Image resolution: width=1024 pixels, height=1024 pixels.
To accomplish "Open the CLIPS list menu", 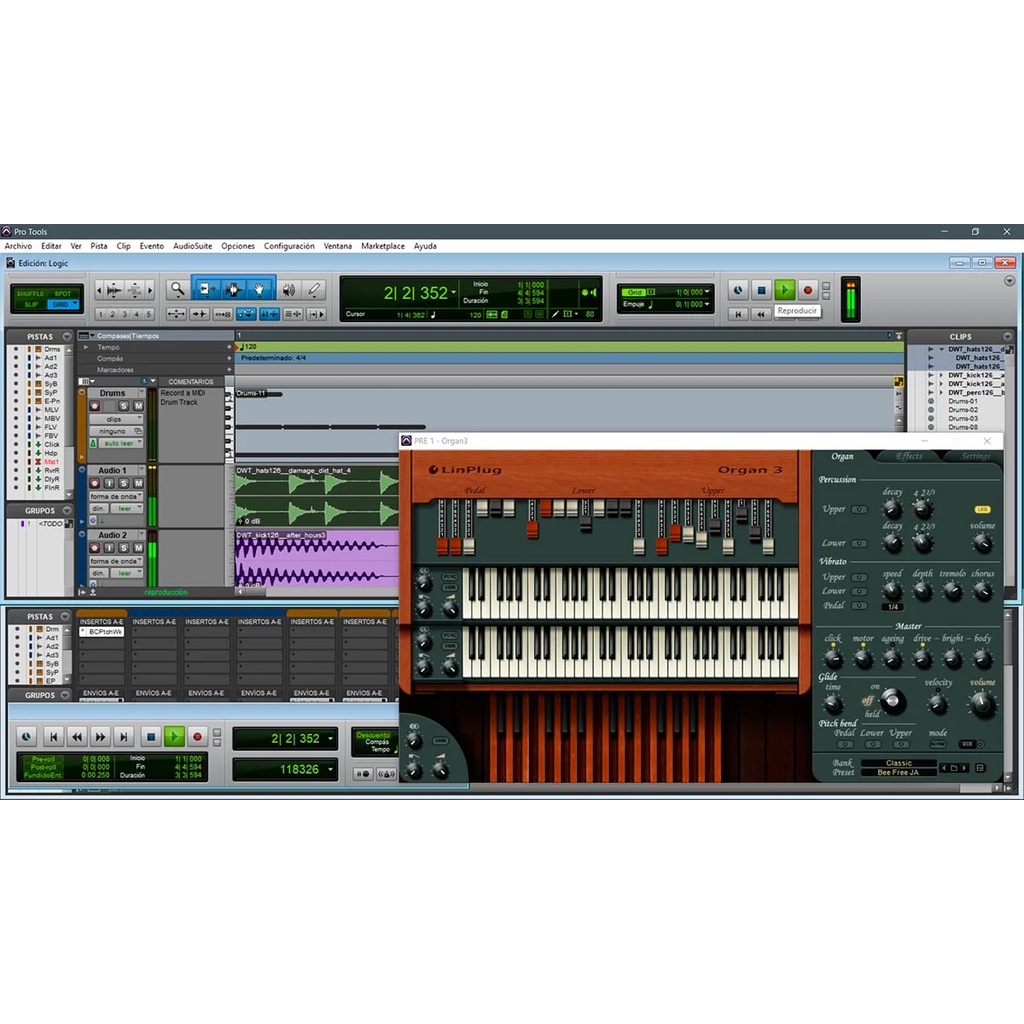I will [1009, 336].
